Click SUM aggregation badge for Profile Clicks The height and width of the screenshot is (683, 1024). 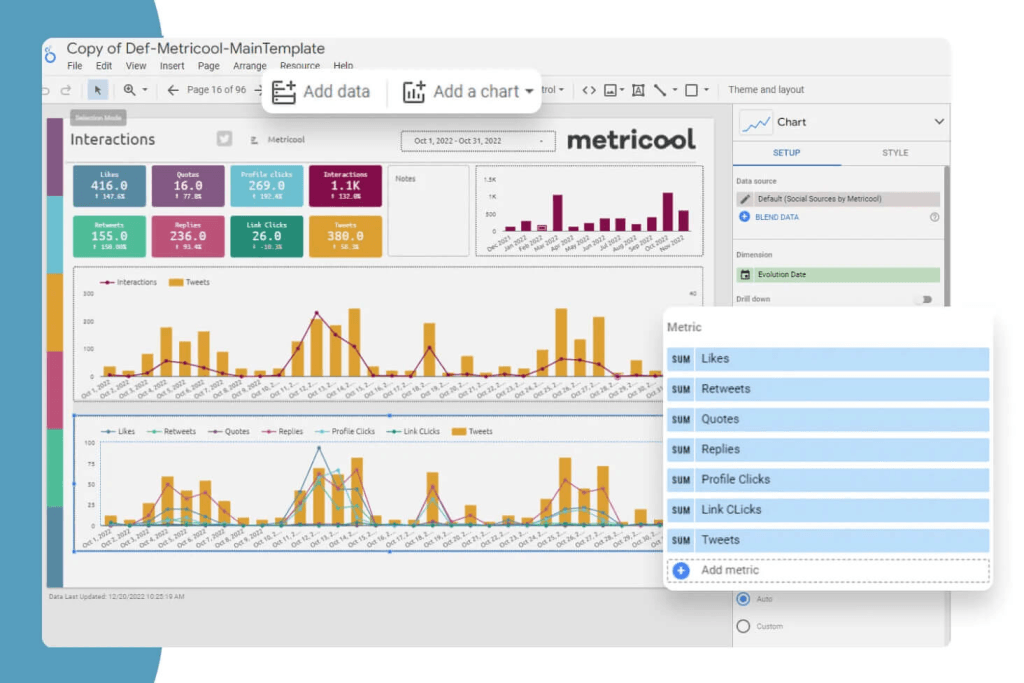681,480
